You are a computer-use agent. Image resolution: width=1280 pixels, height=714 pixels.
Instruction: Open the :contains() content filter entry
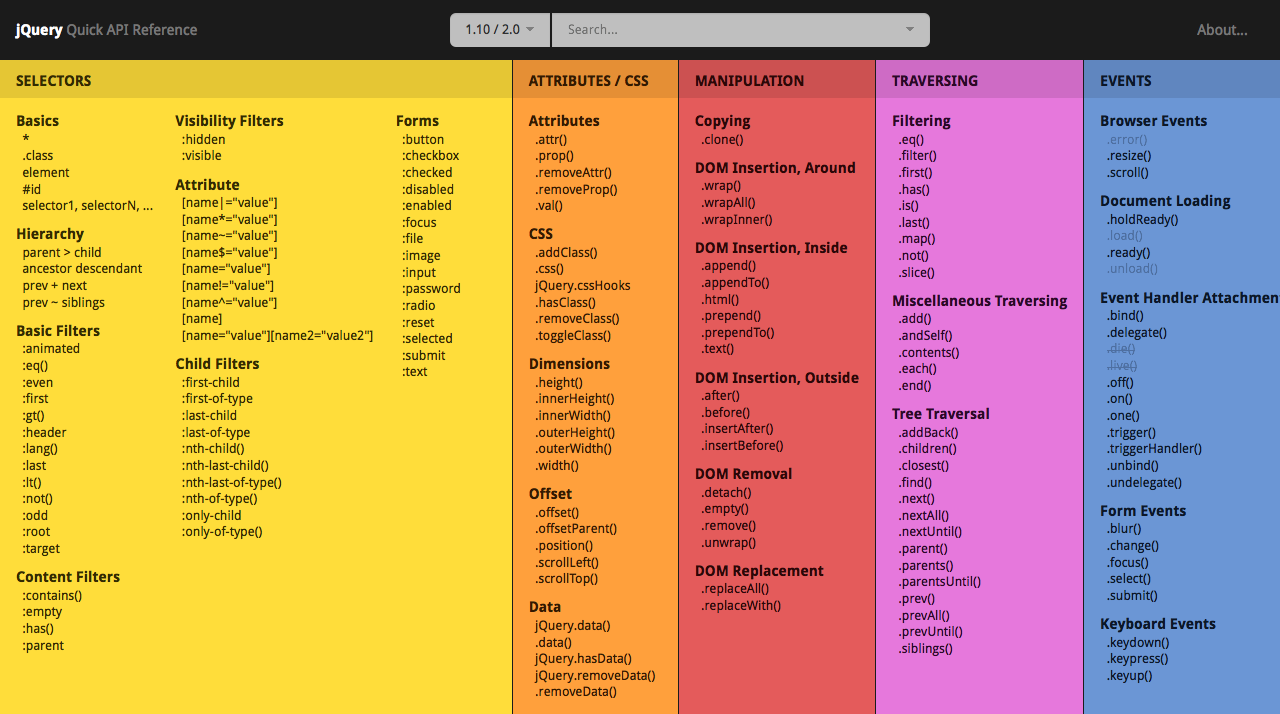(52, 596)
